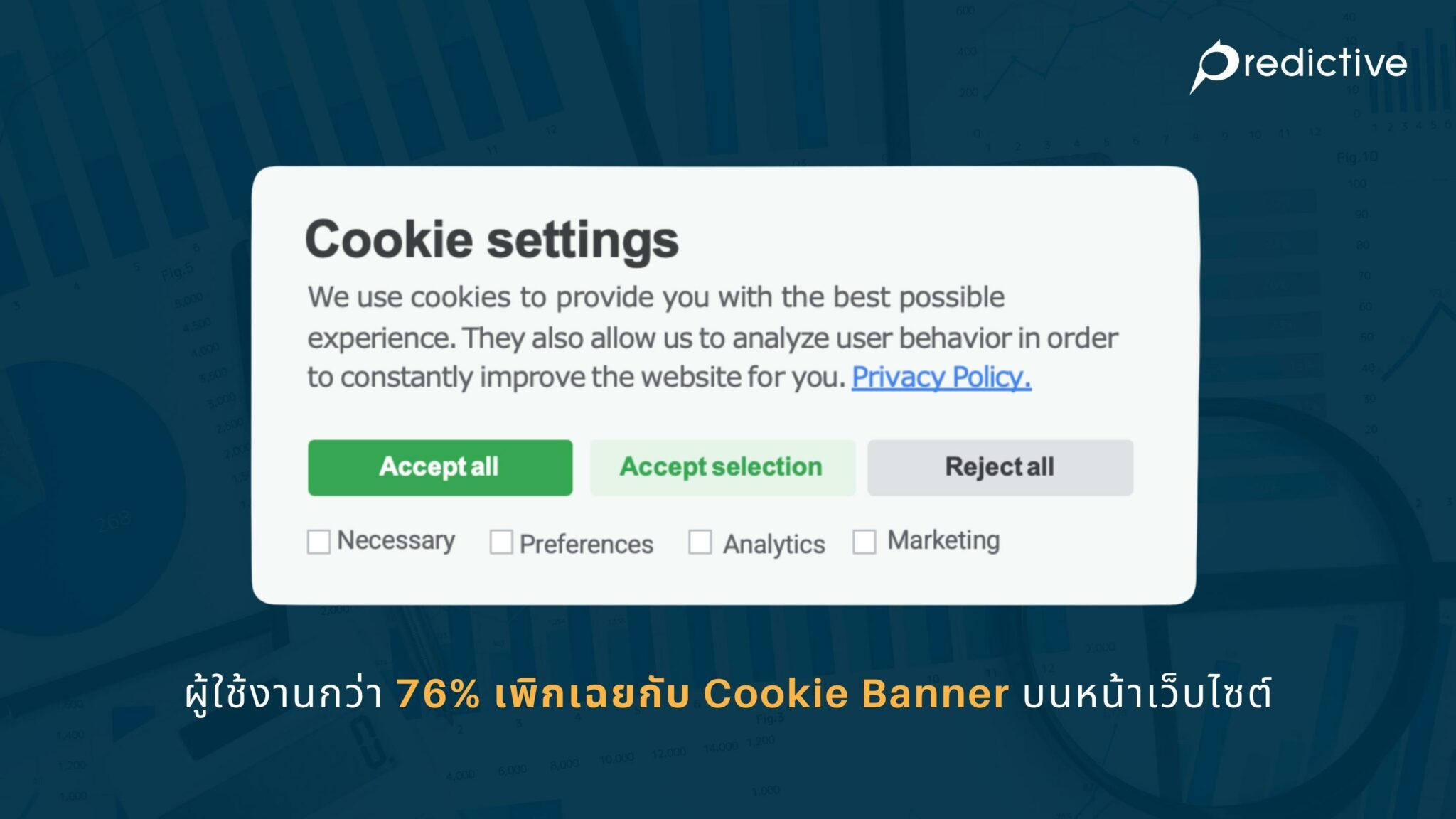Image resolution: width=1456 pixels, height=819 pixels.
Task: Open the Privacy Policy link
Action: (x=940, y=378)
